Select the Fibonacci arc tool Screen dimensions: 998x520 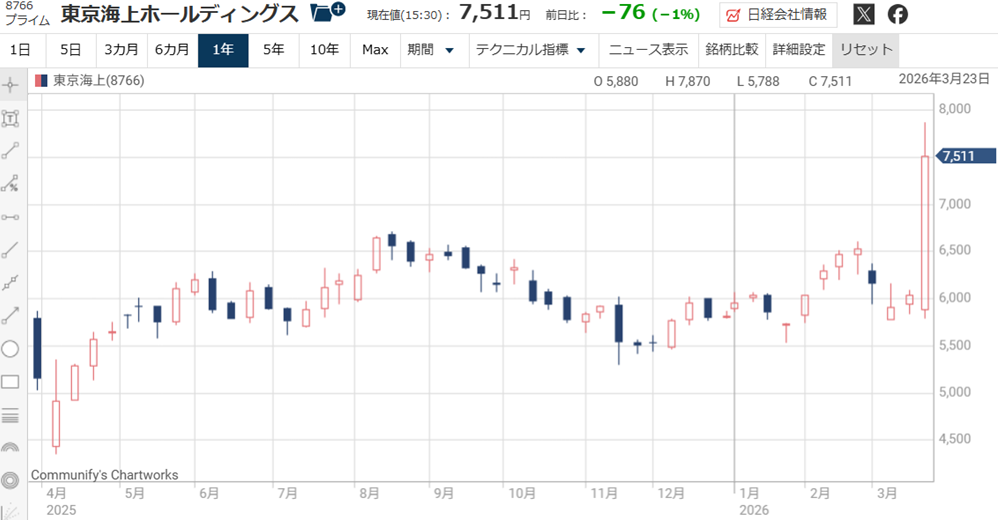(x=12, y=448)
